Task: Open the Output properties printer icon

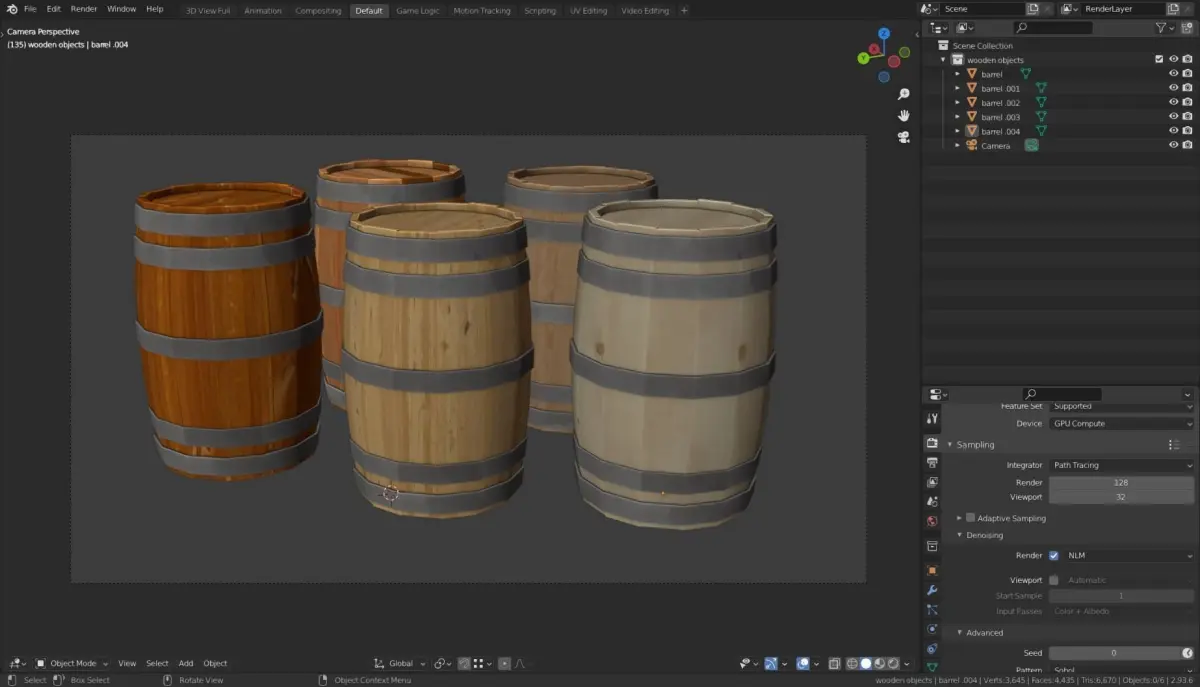Action: tap(932, 463)
